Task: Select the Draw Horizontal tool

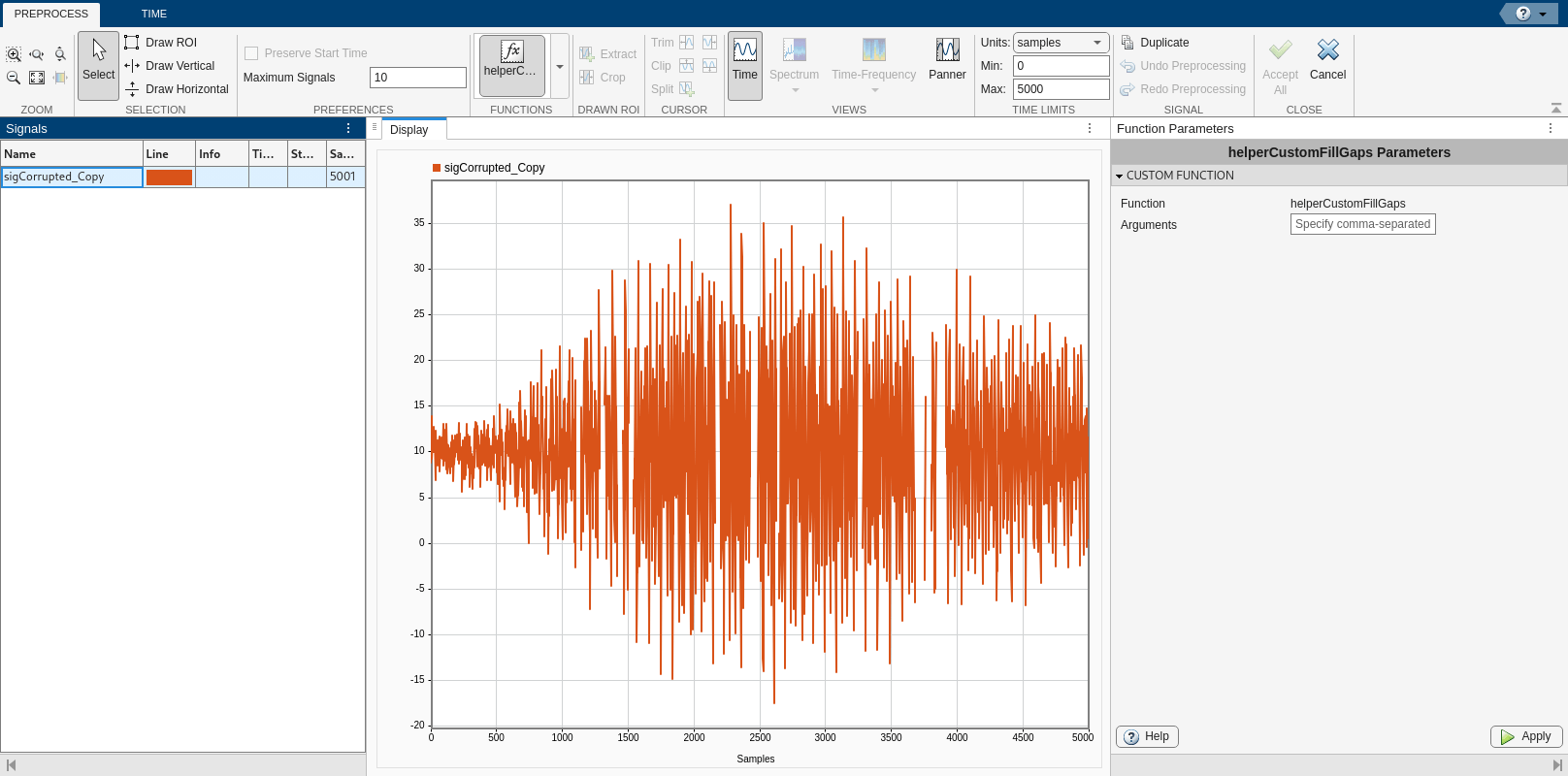Action: [x=177, y=89]
